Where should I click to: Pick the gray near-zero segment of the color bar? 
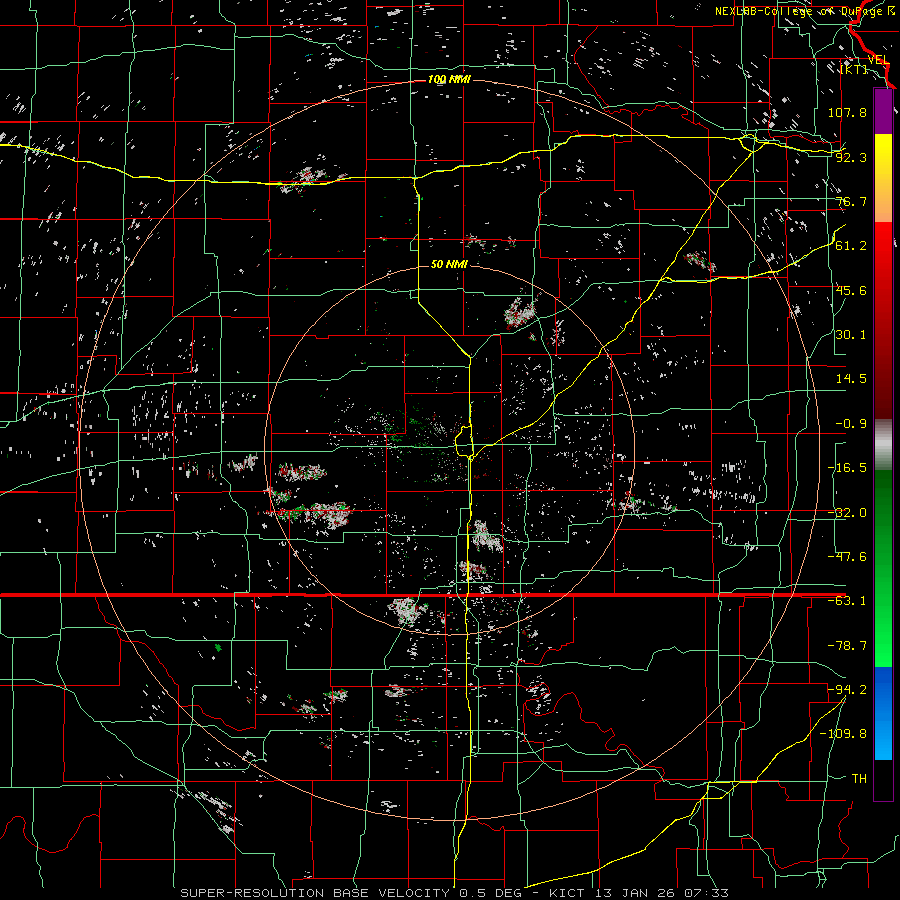coord(883,445)
